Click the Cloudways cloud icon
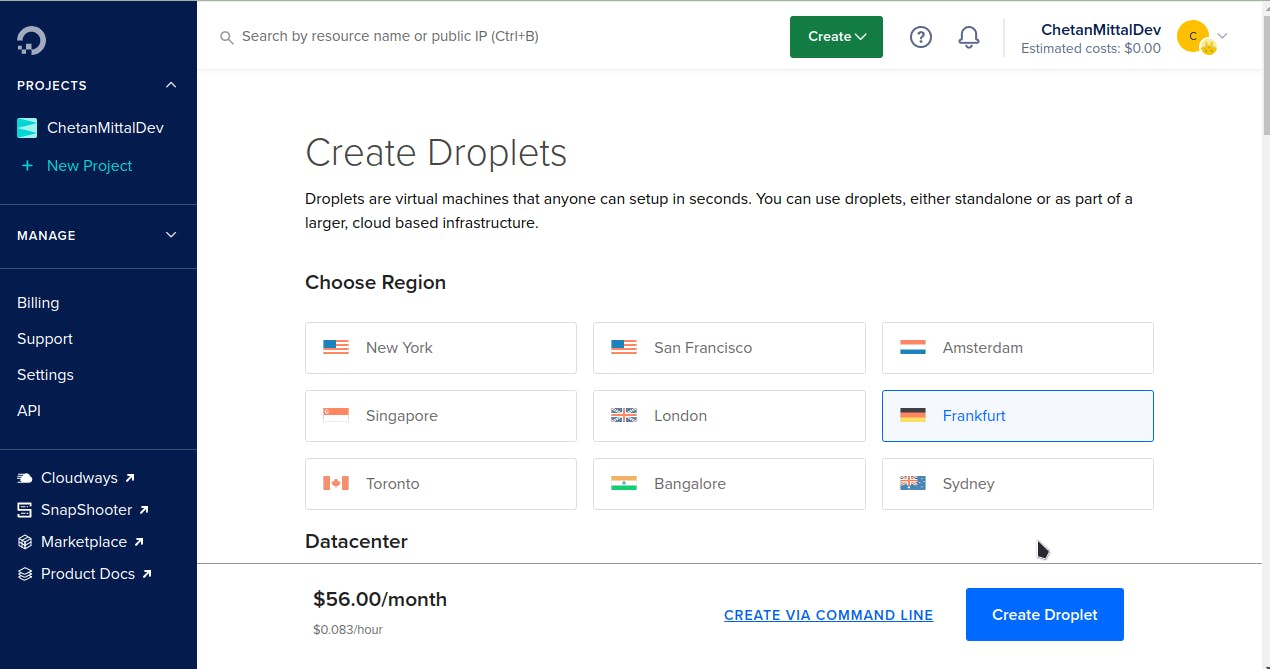The height and width of the screenshot is (669, 1270). click(x=25, y=479)
